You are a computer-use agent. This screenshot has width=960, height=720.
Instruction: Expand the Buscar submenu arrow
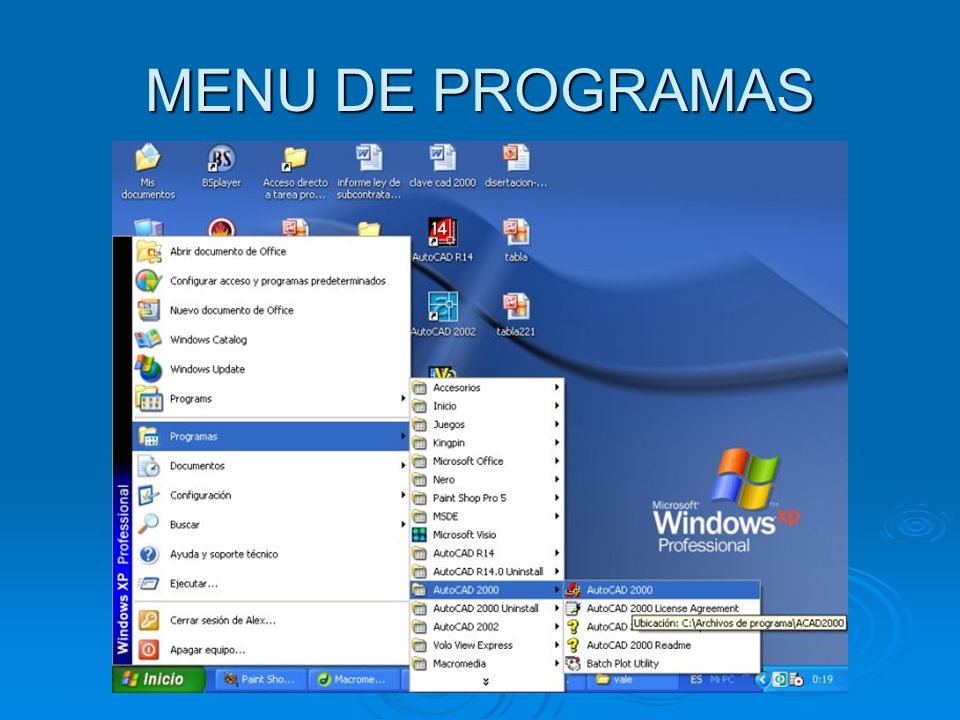[403, 525]
